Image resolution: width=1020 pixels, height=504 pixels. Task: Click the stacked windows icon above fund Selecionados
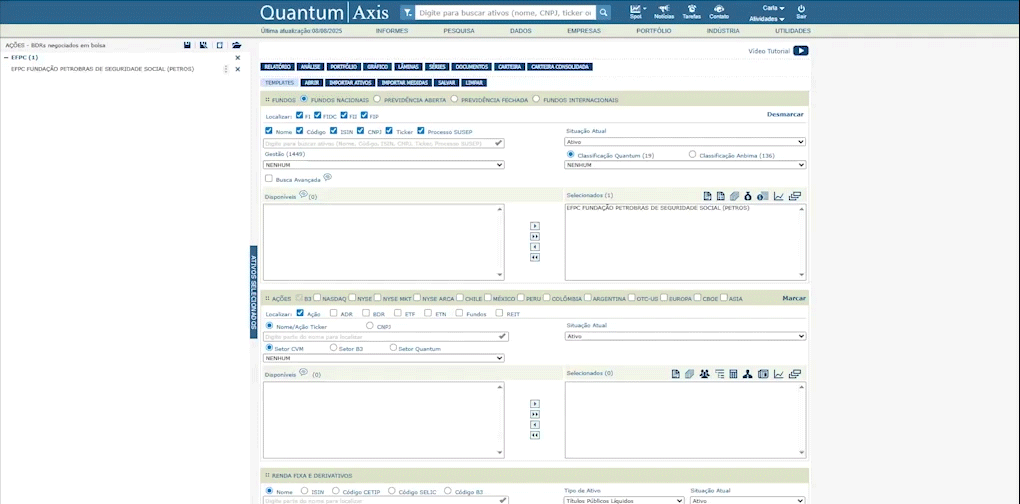point(794,196)
